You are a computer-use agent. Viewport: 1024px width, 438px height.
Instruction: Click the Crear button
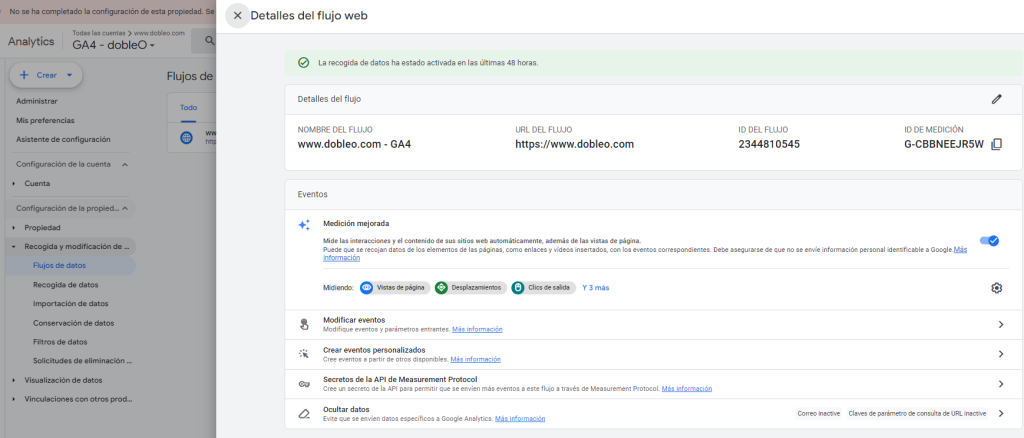[x=46, y=75]
